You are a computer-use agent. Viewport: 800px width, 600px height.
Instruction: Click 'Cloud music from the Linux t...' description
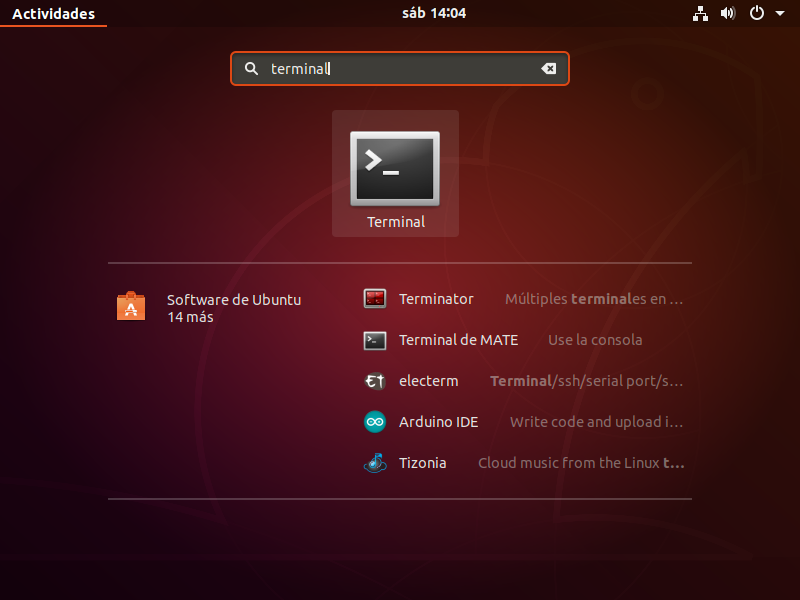(x=581, y=463)
